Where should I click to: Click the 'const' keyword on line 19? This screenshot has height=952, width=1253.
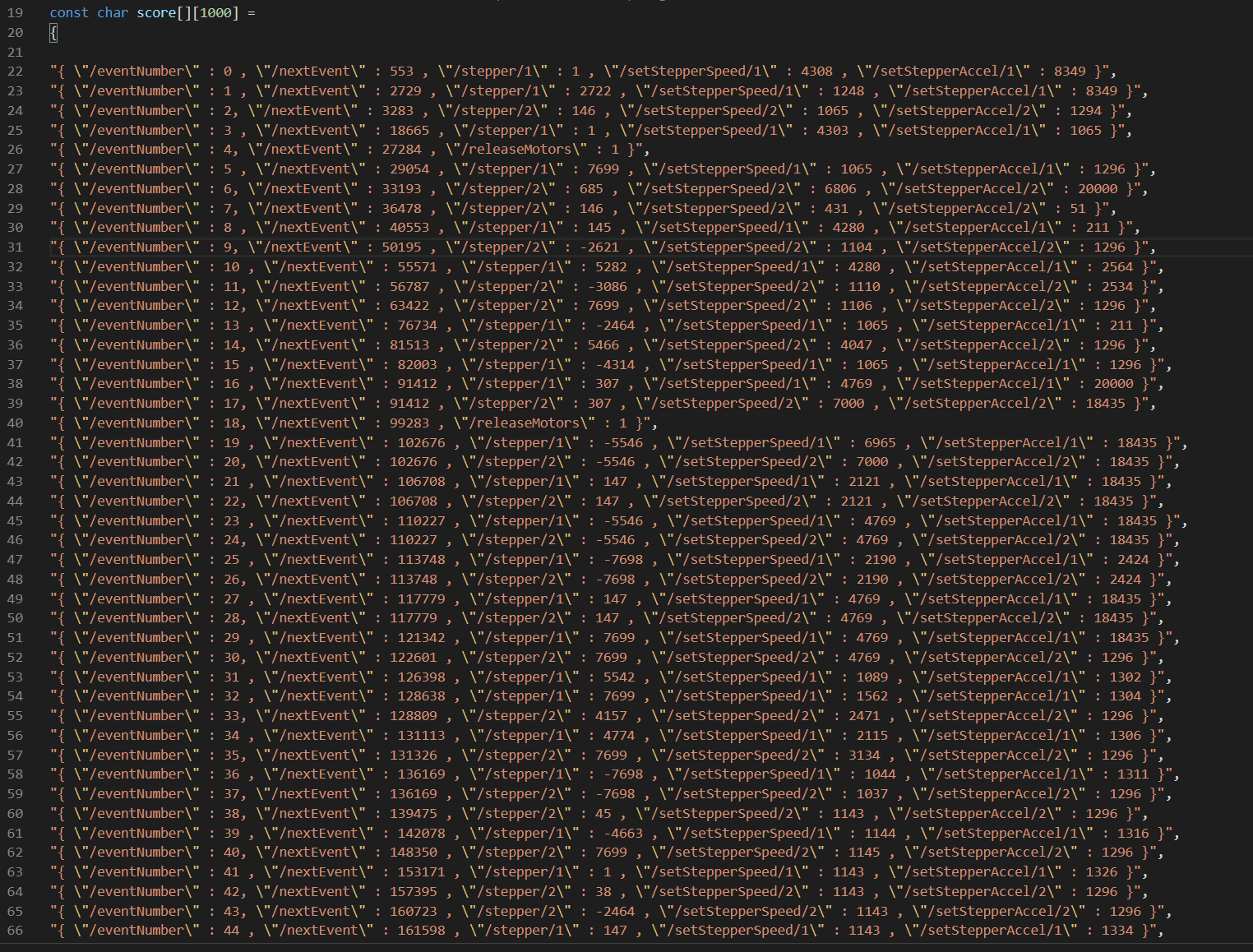coord(69,13)
